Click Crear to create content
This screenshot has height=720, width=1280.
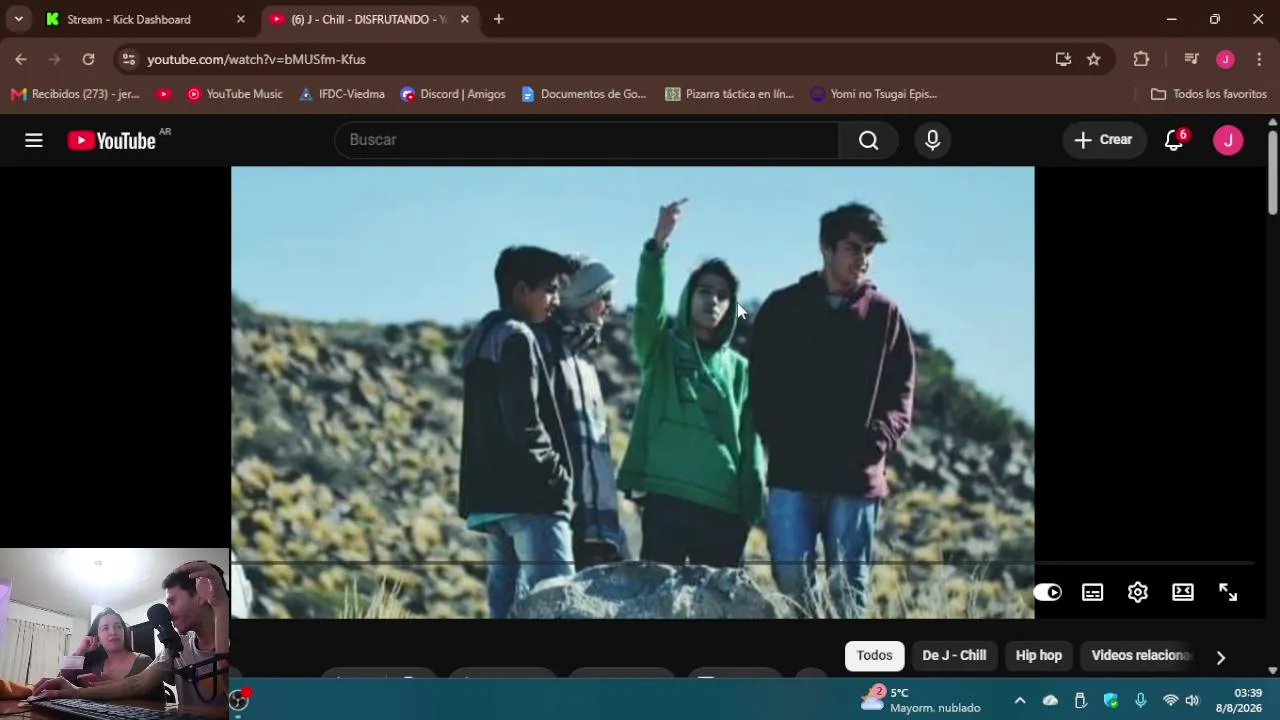(x=1103, y=140)
